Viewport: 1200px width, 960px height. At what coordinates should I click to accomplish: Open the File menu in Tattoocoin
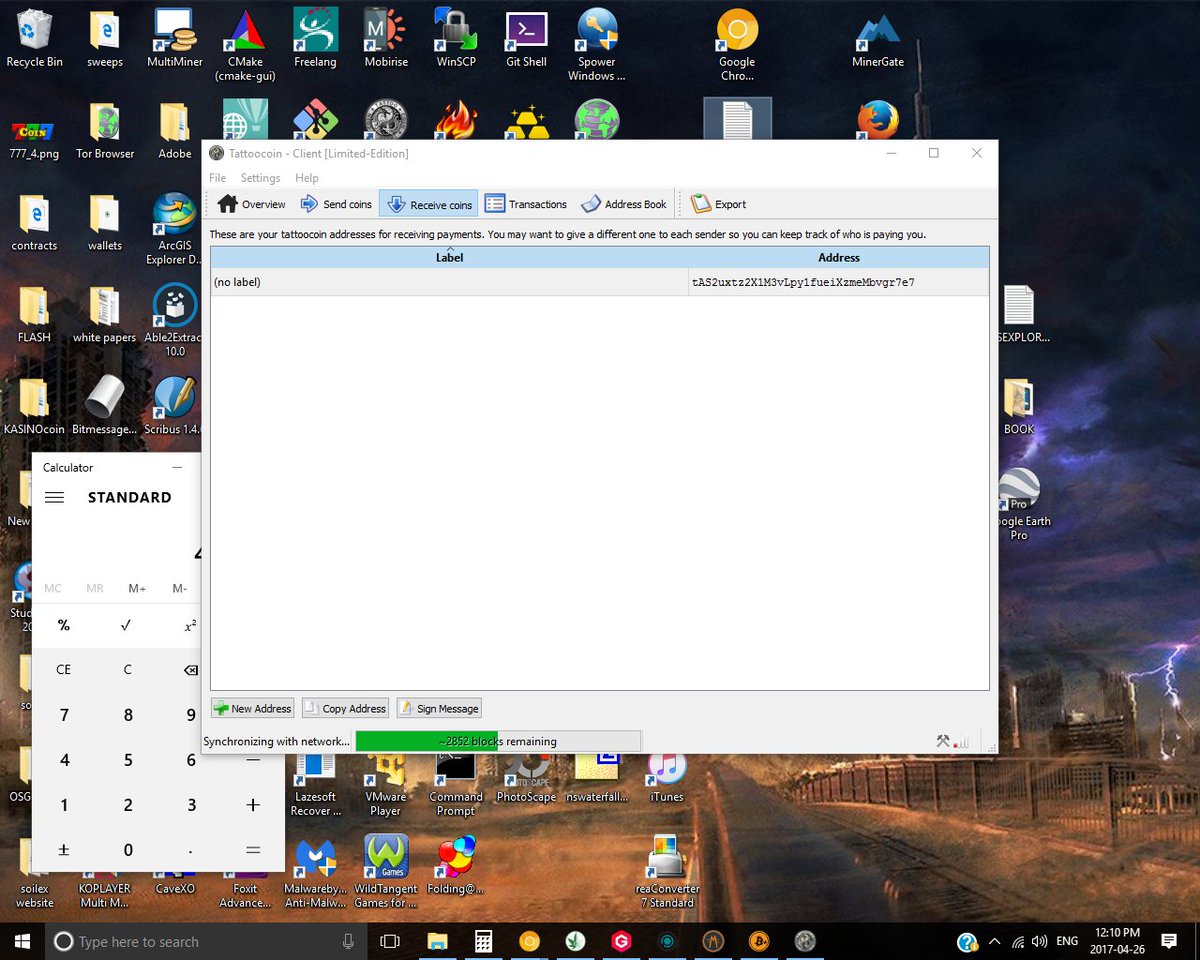tap(217, 178)
